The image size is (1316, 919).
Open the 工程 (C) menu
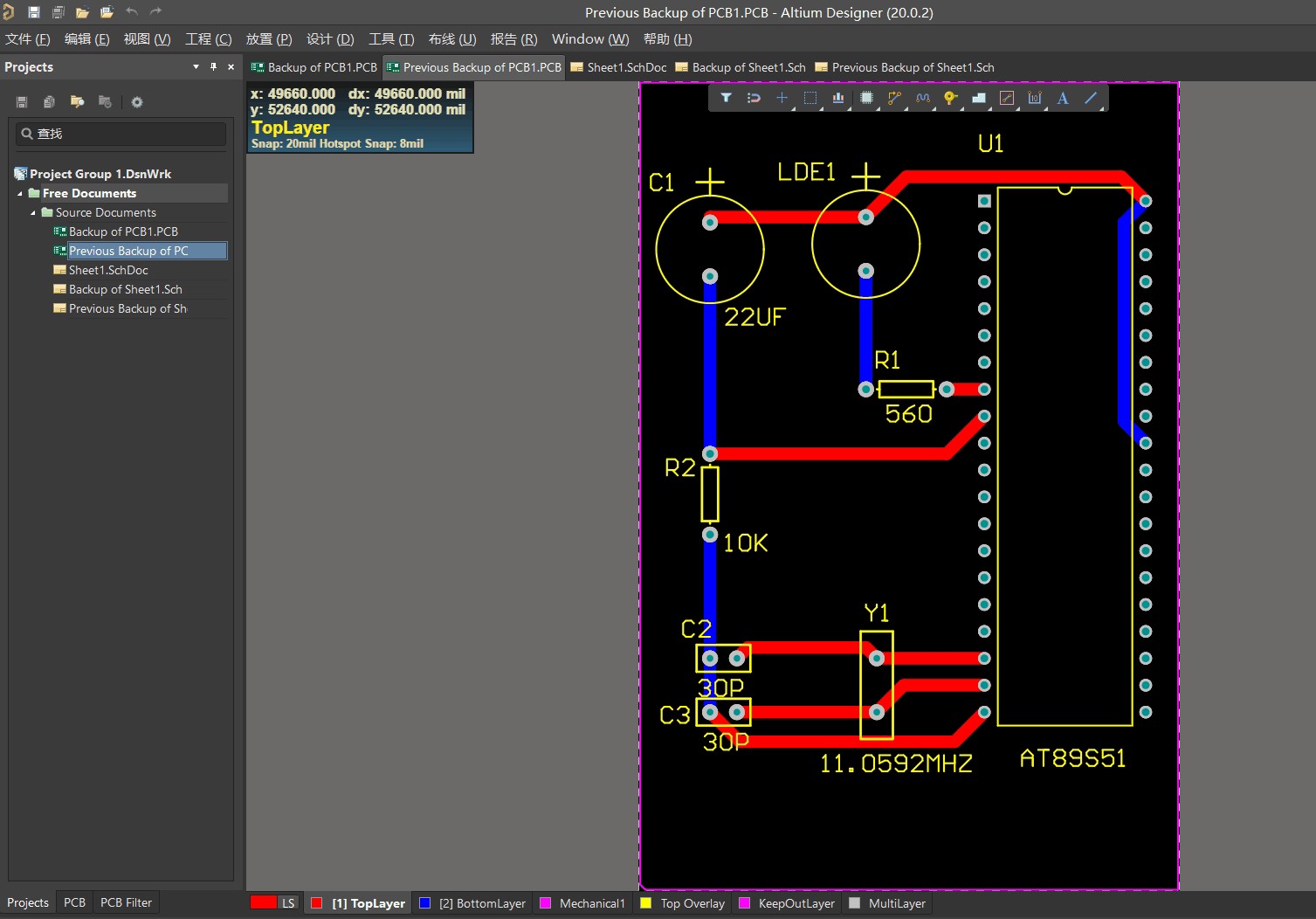(208, 39)
